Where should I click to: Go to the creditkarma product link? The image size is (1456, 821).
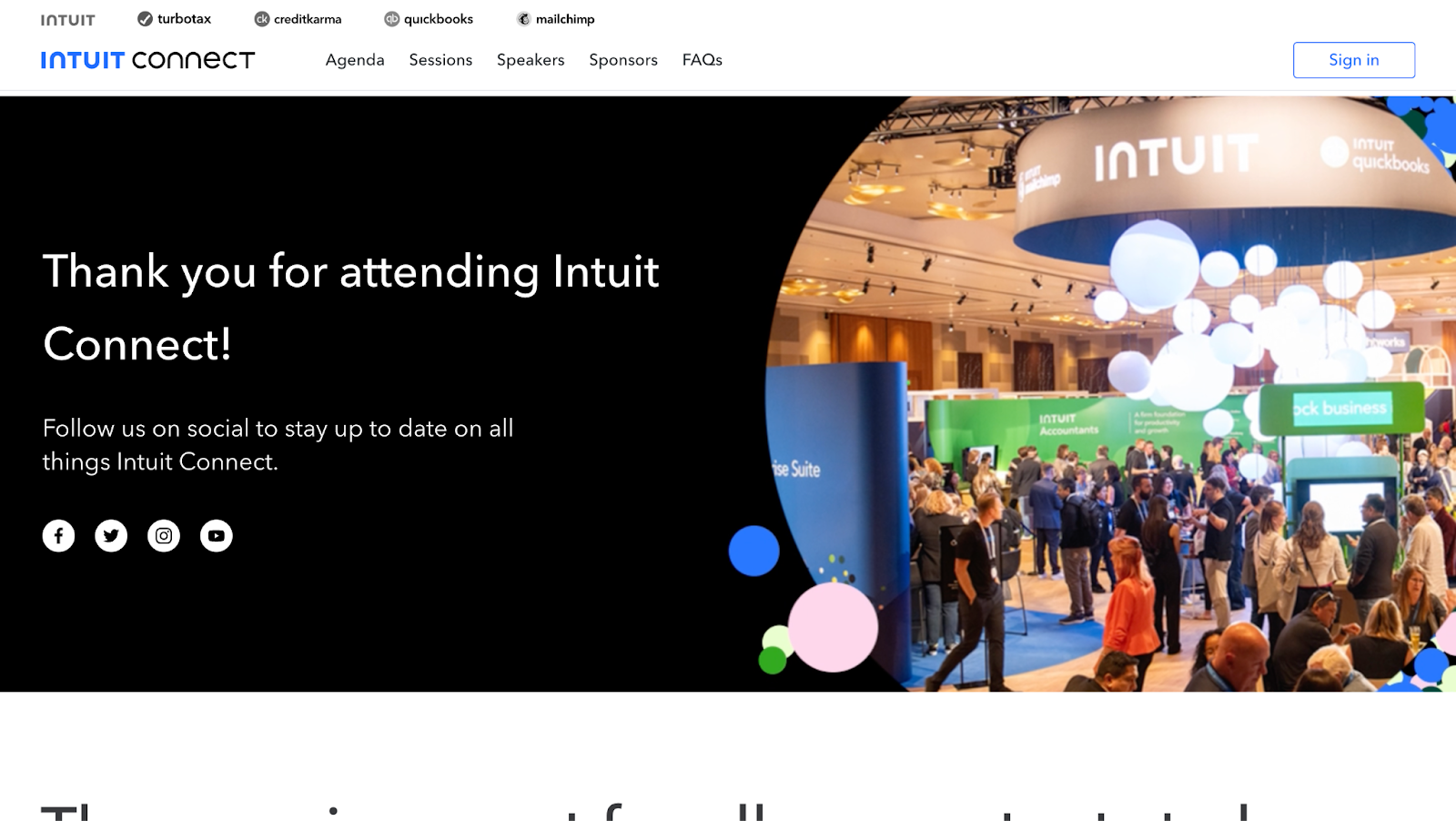coord(298,19)
